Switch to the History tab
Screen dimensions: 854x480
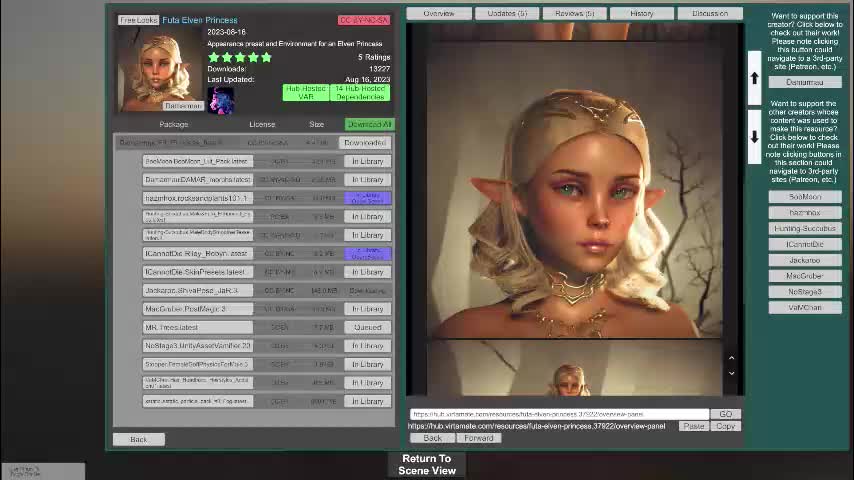pyautogui.click(x=642, y=13)
